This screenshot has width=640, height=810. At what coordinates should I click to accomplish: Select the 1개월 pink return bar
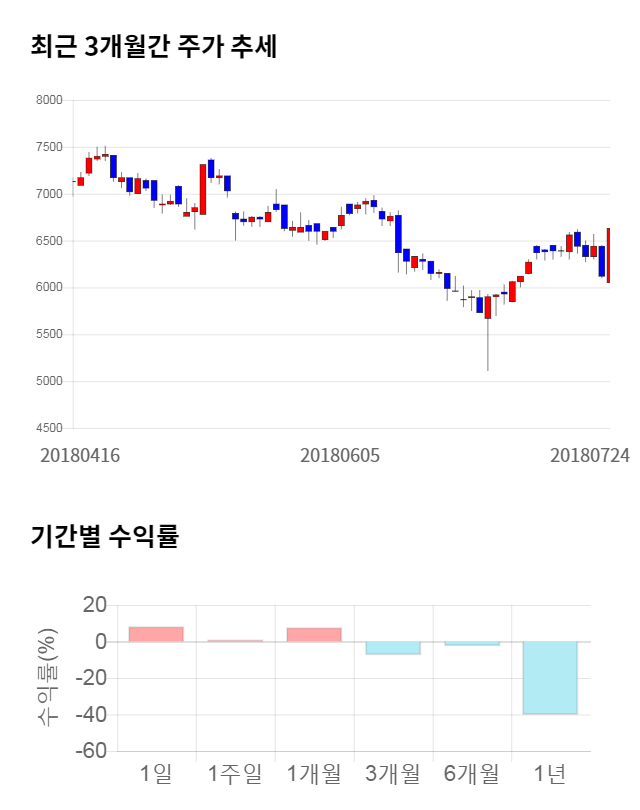tap(314, 634)
